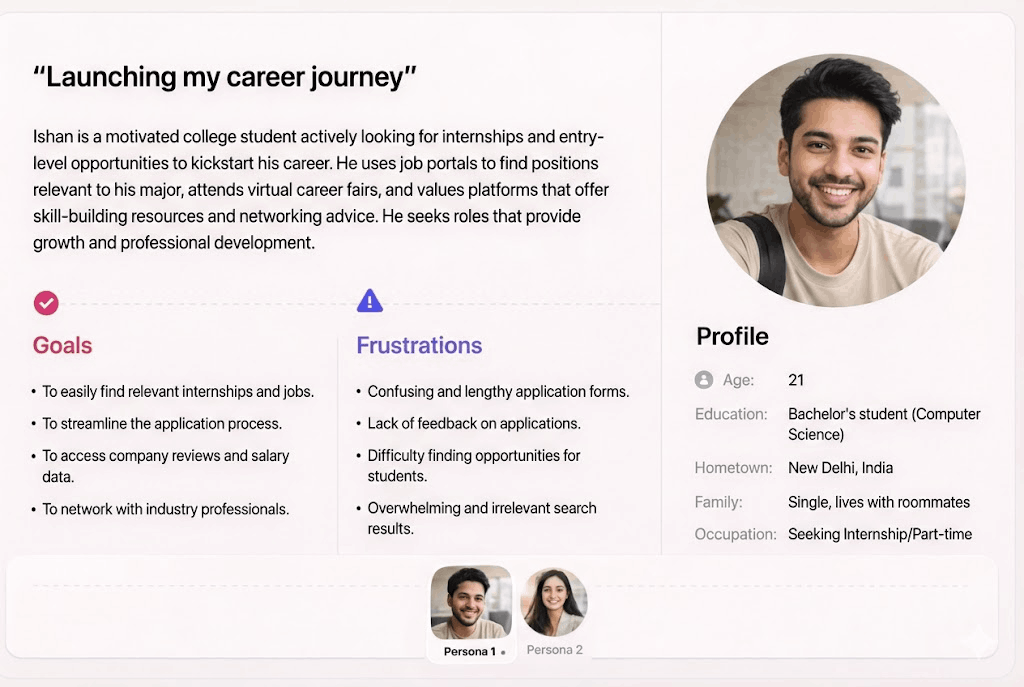Click the Persona 1 tab label
This screenshot has width=1024, height=687.
(469, 652)
